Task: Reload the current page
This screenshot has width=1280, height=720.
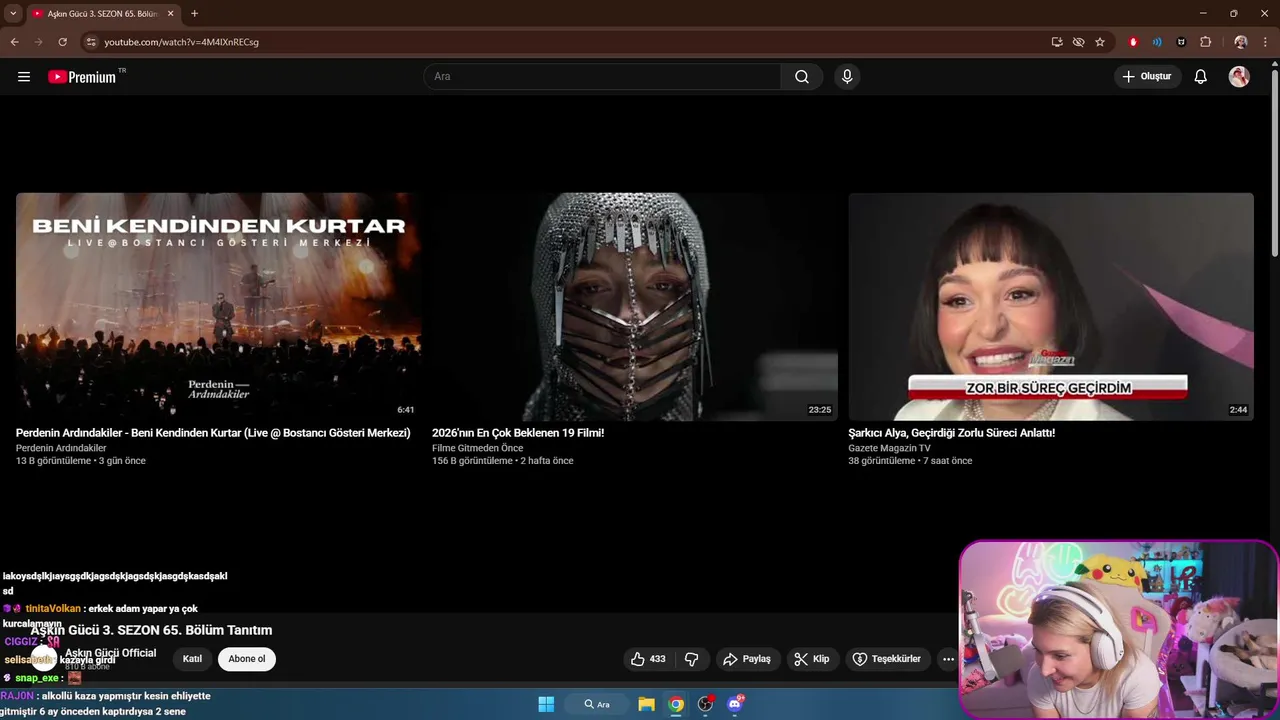Action: [x=62, y=42]
